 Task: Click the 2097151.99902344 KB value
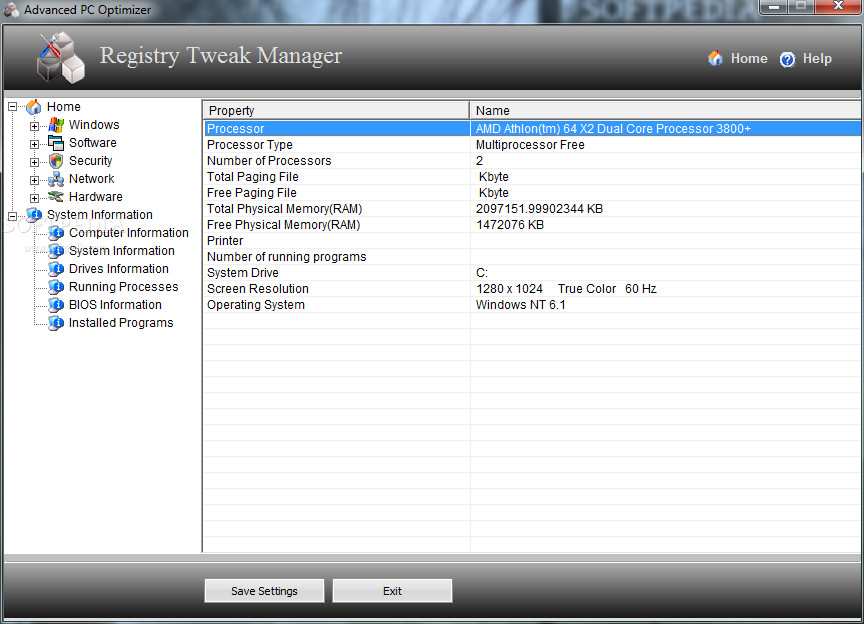[539, 208]
